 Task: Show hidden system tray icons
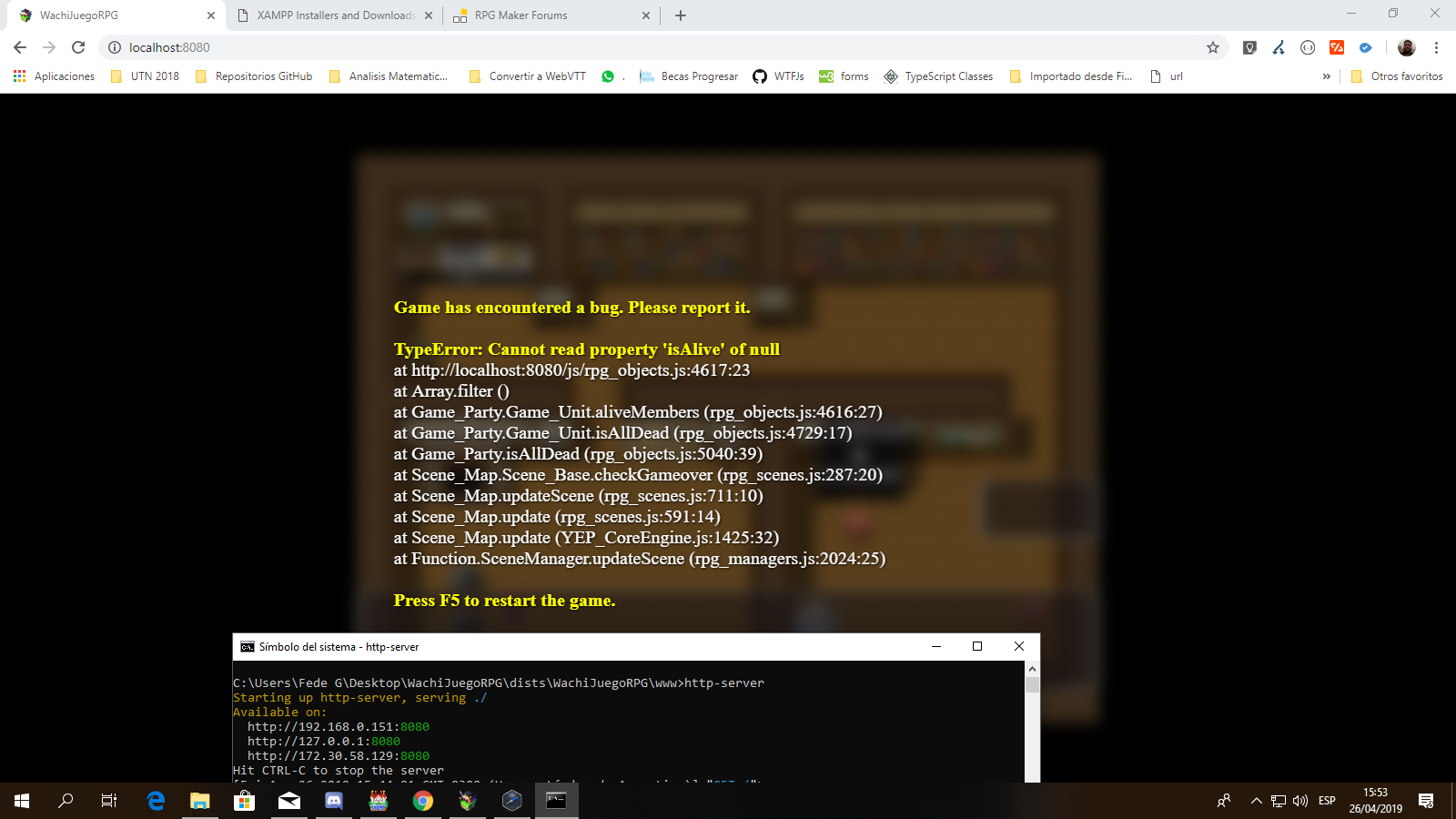pos(1256,801)
